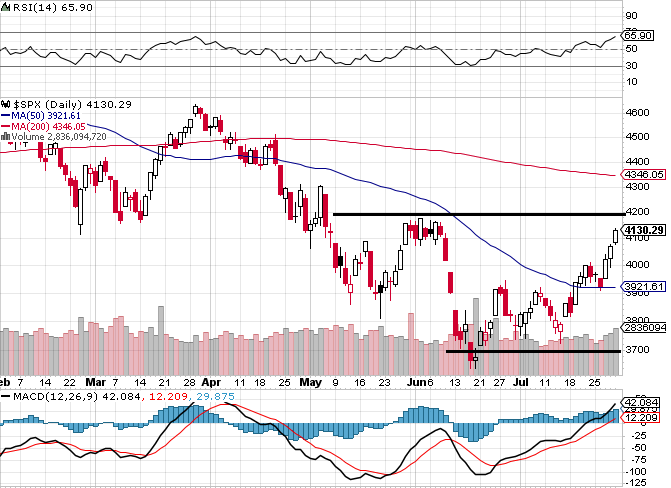Click the Mar label on date axis
Screen dimensions: 671x488
point(95,382)
